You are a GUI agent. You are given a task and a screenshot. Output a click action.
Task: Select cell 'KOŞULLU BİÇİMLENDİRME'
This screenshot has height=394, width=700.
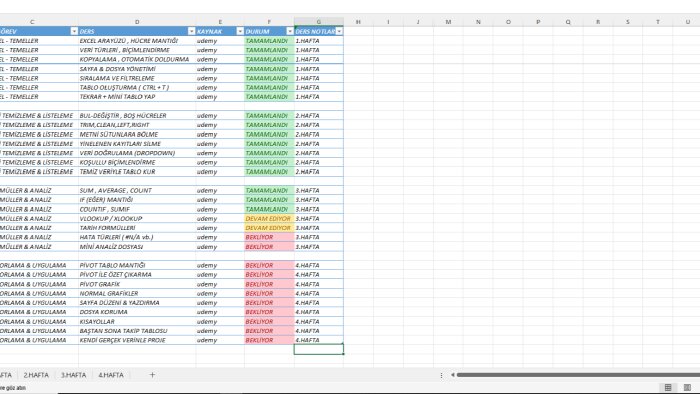[137, 162]
